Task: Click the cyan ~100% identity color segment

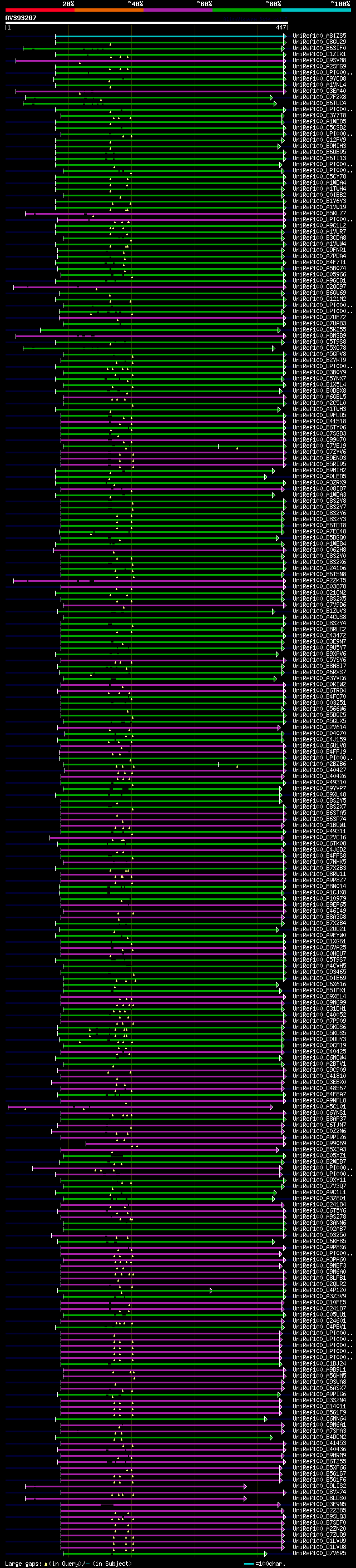Action: click(316, 11)
